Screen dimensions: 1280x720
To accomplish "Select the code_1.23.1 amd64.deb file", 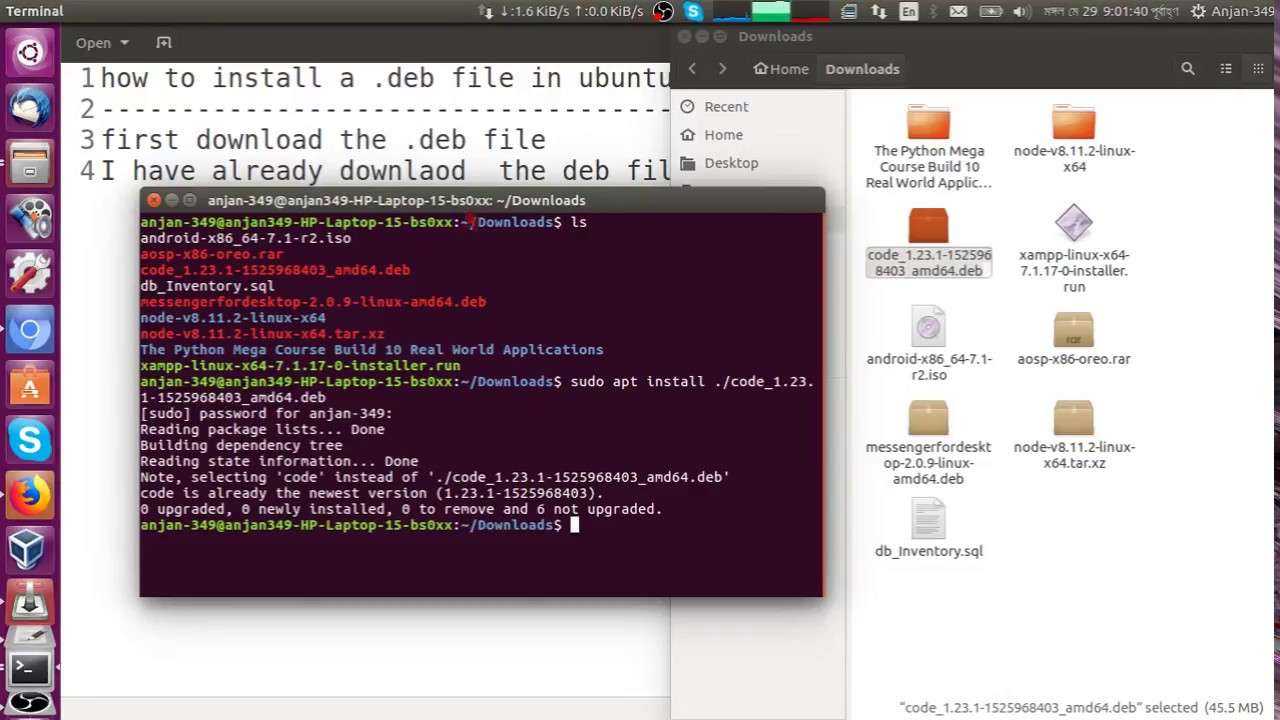I will [928, 243].
